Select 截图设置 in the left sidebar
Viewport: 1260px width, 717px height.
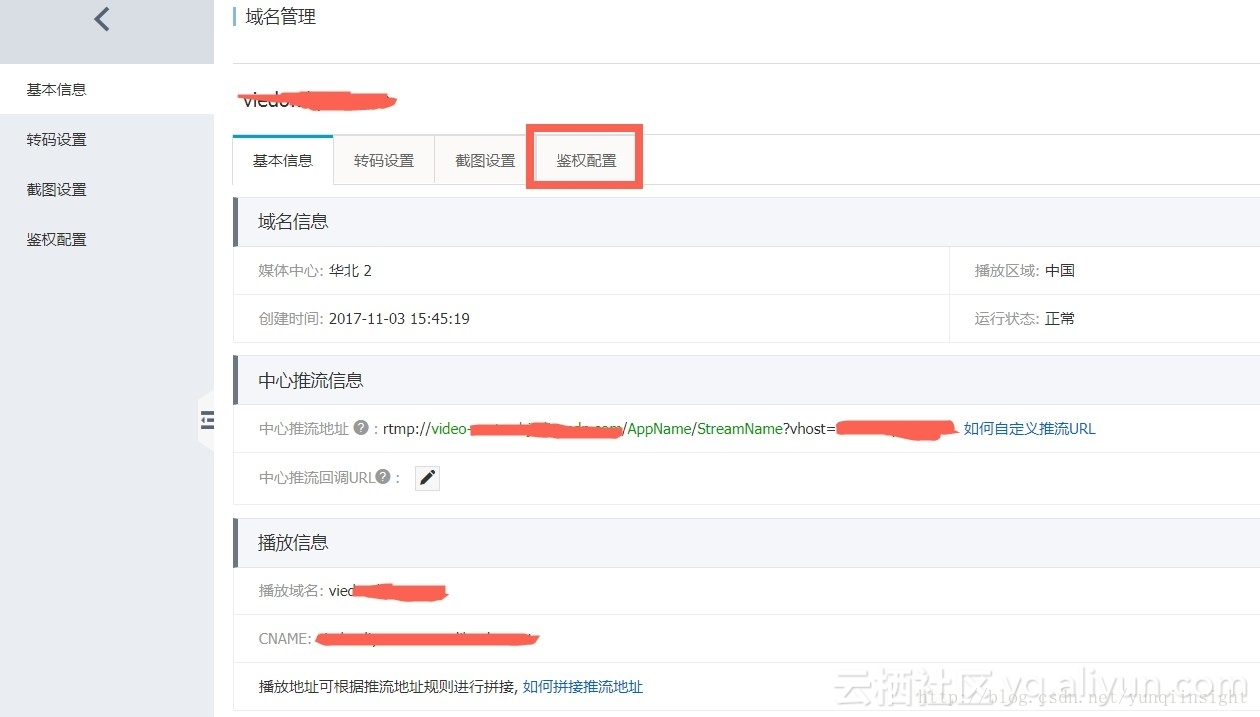[x=56, y=189]
